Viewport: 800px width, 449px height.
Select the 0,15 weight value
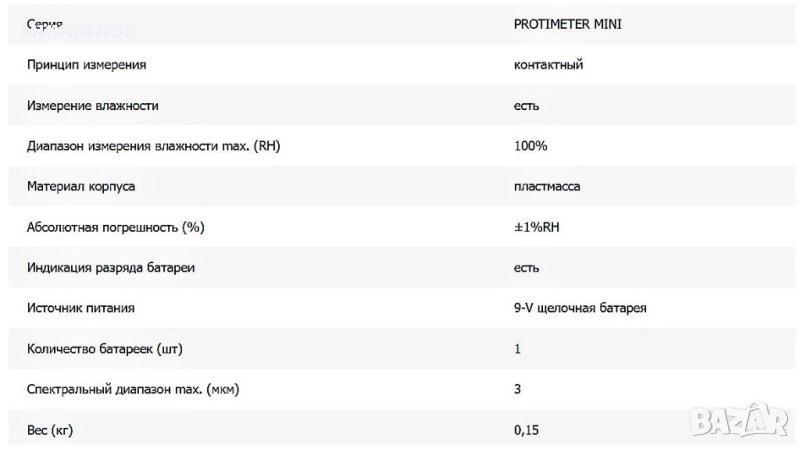(x=526, y=430)
